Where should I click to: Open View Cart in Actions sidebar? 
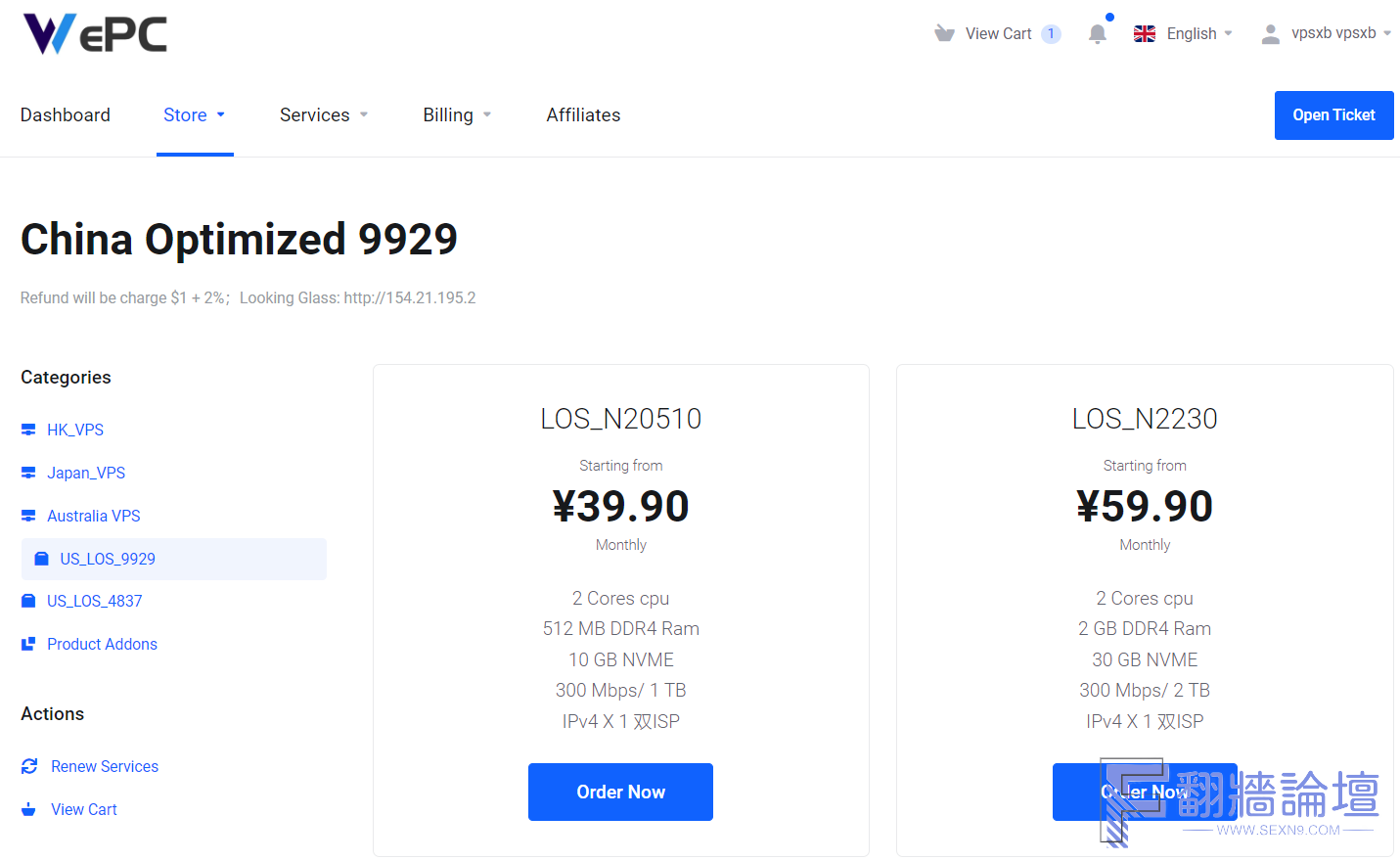coord(83,809)
